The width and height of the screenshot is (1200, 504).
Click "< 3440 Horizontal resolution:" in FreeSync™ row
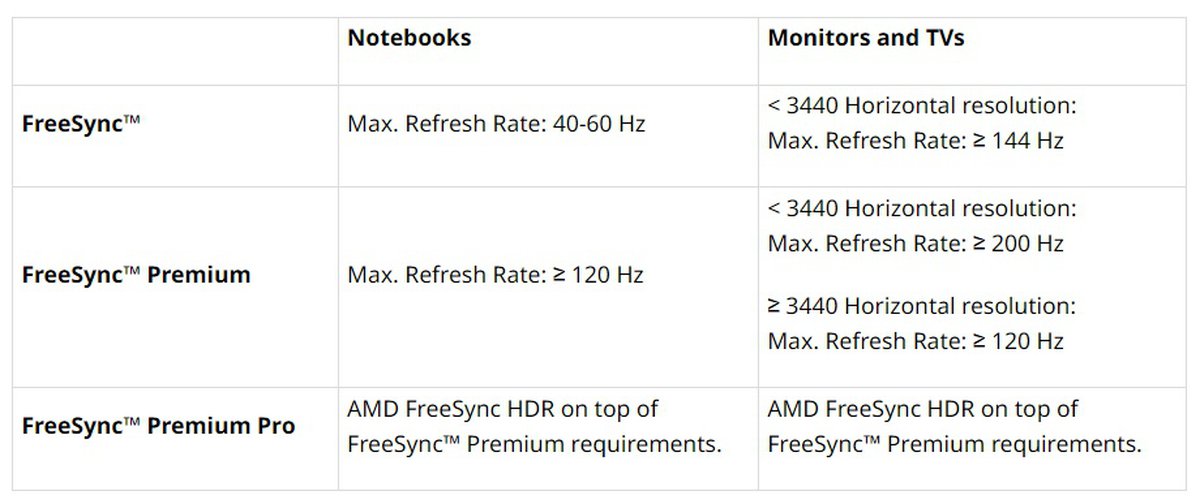(922, 106)
